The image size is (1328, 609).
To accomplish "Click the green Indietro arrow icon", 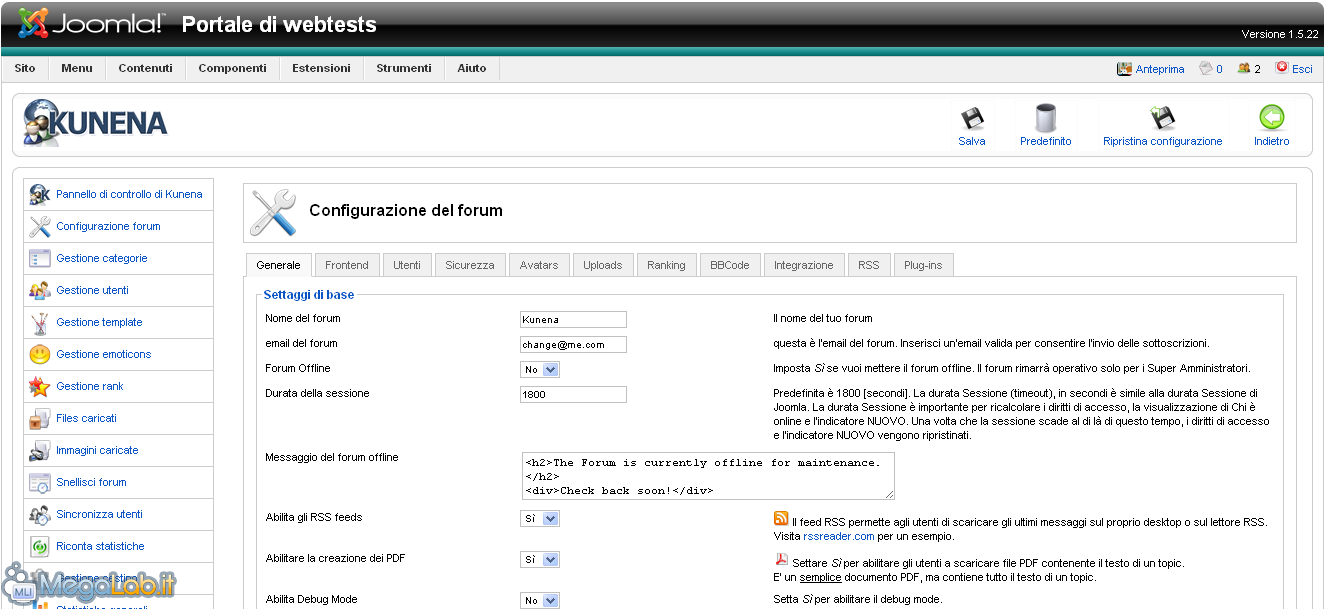I will (x=1271, y=119).
